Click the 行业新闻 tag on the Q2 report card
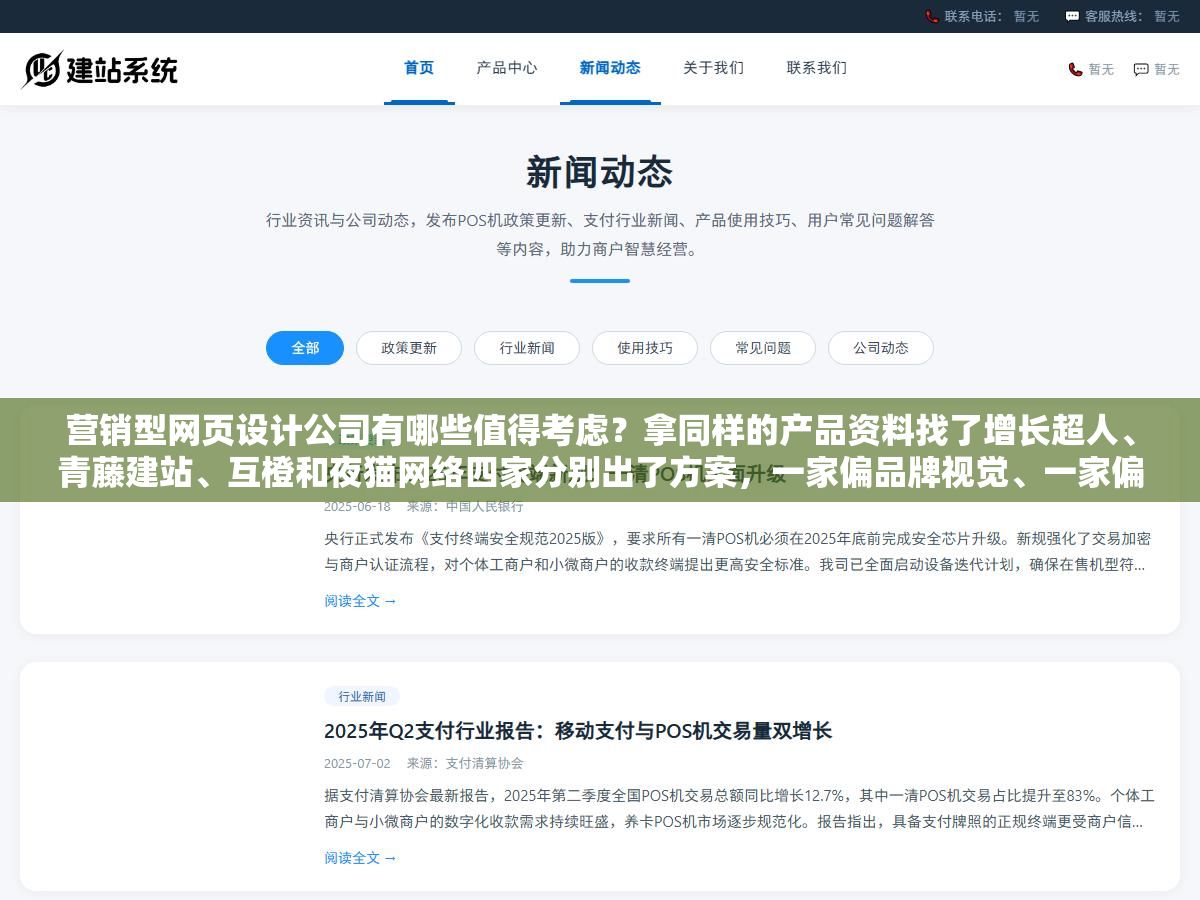Screen dimensions: 1200x900 tap(362, 696)
